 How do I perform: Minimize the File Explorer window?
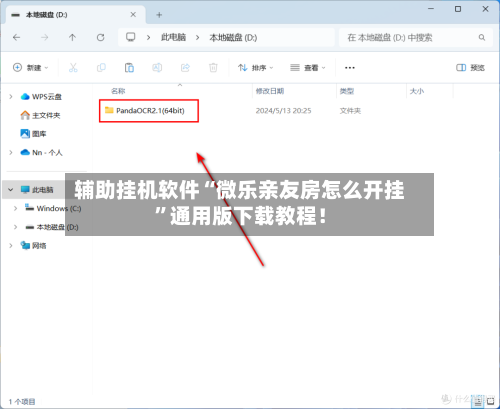click(x=431, y=9)
